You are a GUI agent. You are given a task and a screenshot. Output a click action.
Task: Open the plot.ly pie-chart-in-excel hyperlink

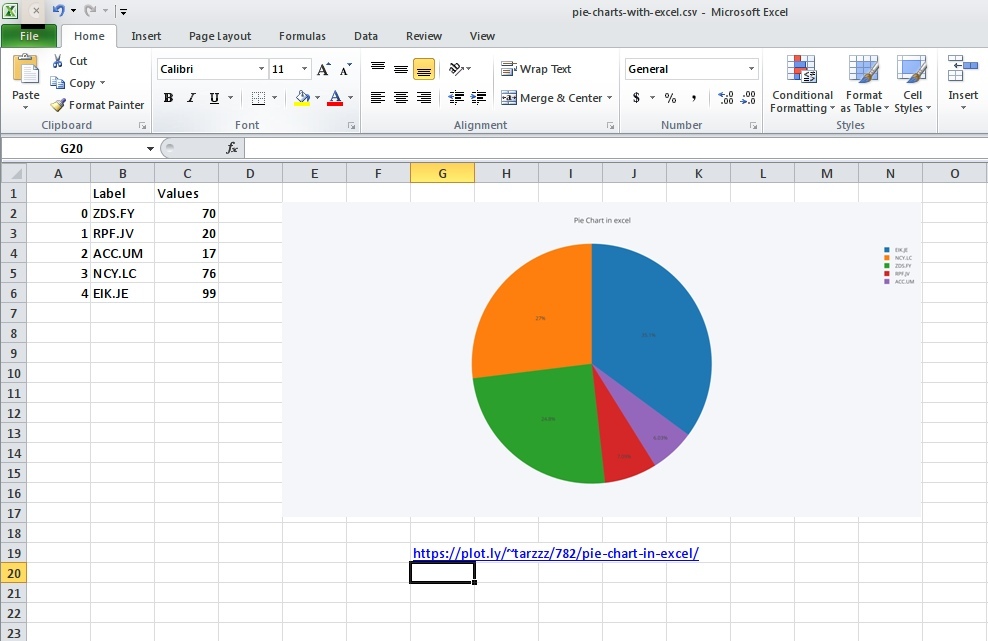(556, 553)
